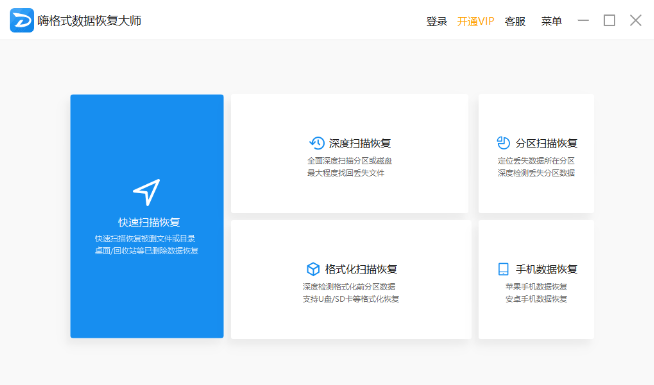
Task: Click the quick scan description text
Action: point(146,244)
